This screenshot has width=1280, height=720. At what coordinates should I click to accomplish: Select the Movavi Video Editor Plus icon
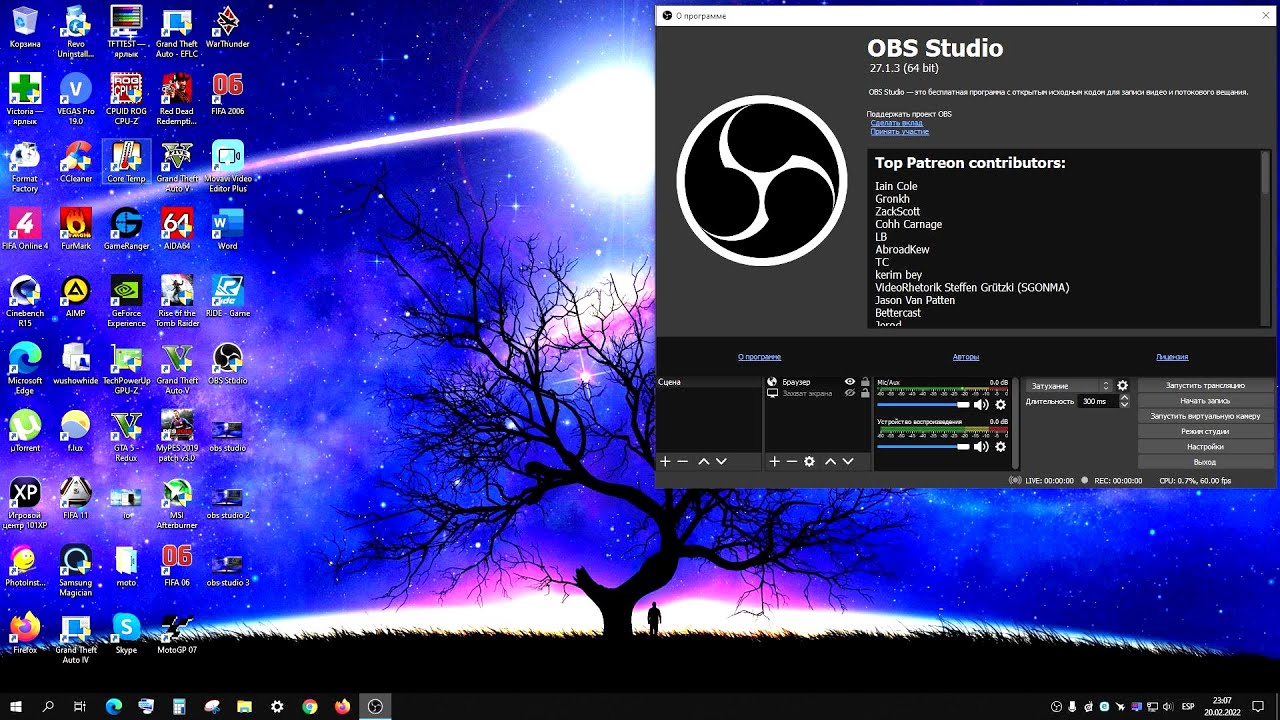click(x=228, y=167)
